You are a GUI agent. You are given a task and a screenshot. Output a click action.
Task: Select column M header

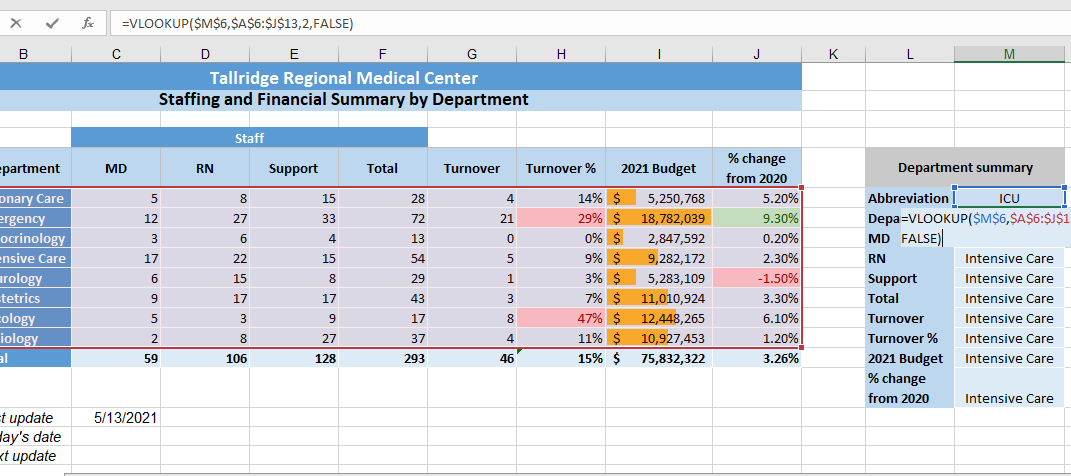pos(1011,54)
